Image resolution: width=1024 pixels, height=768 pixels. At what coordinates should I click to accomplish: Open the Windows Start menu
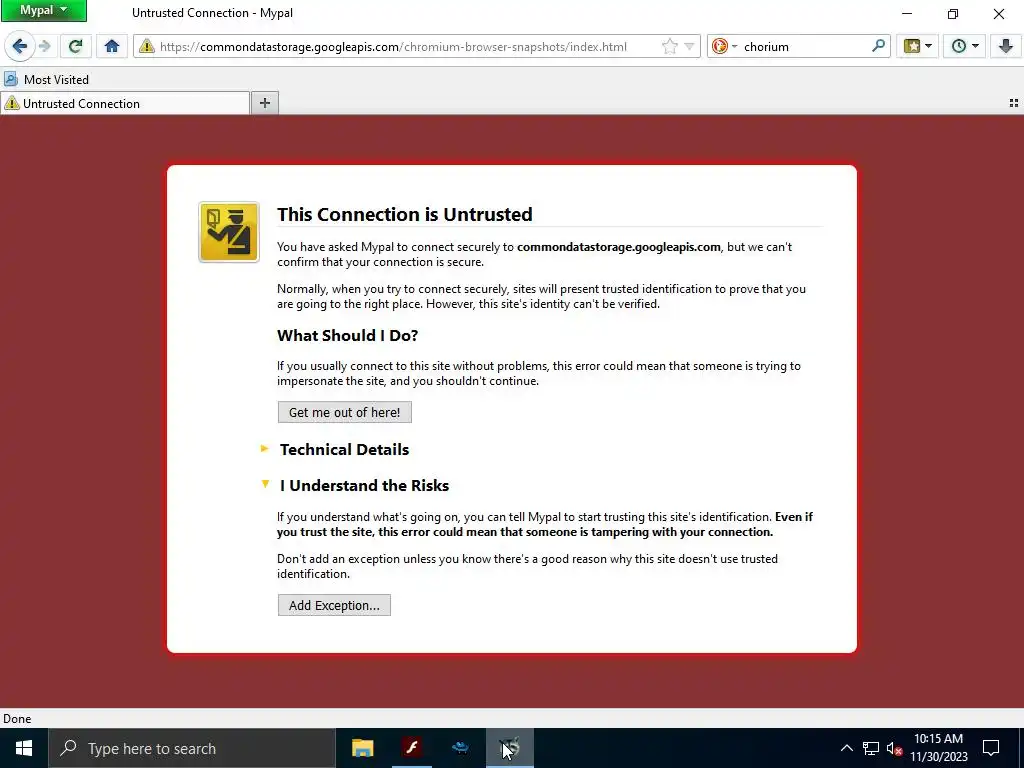(24, 748)
